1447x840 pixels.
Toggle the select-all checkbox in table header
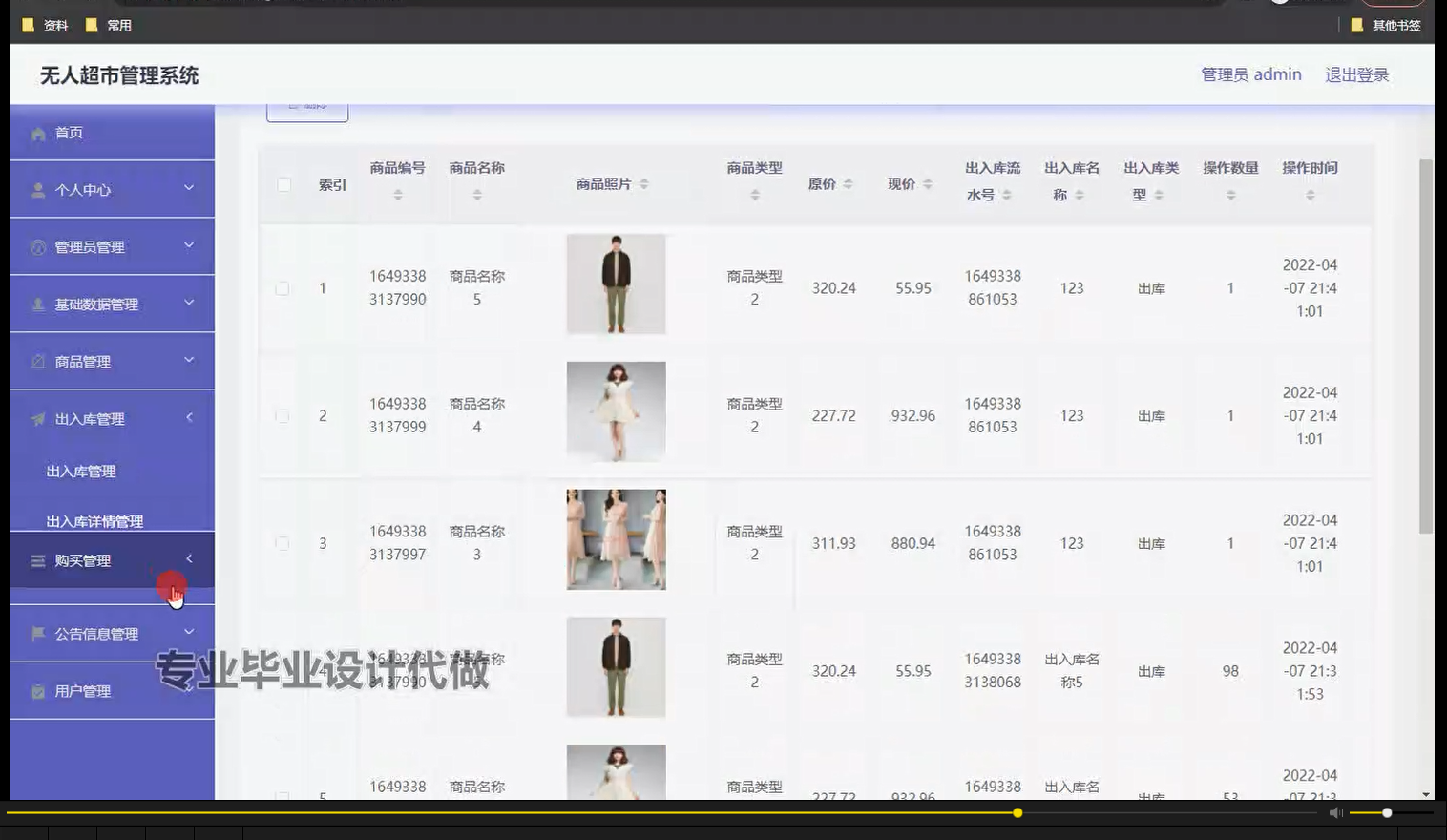click(283, 185)
